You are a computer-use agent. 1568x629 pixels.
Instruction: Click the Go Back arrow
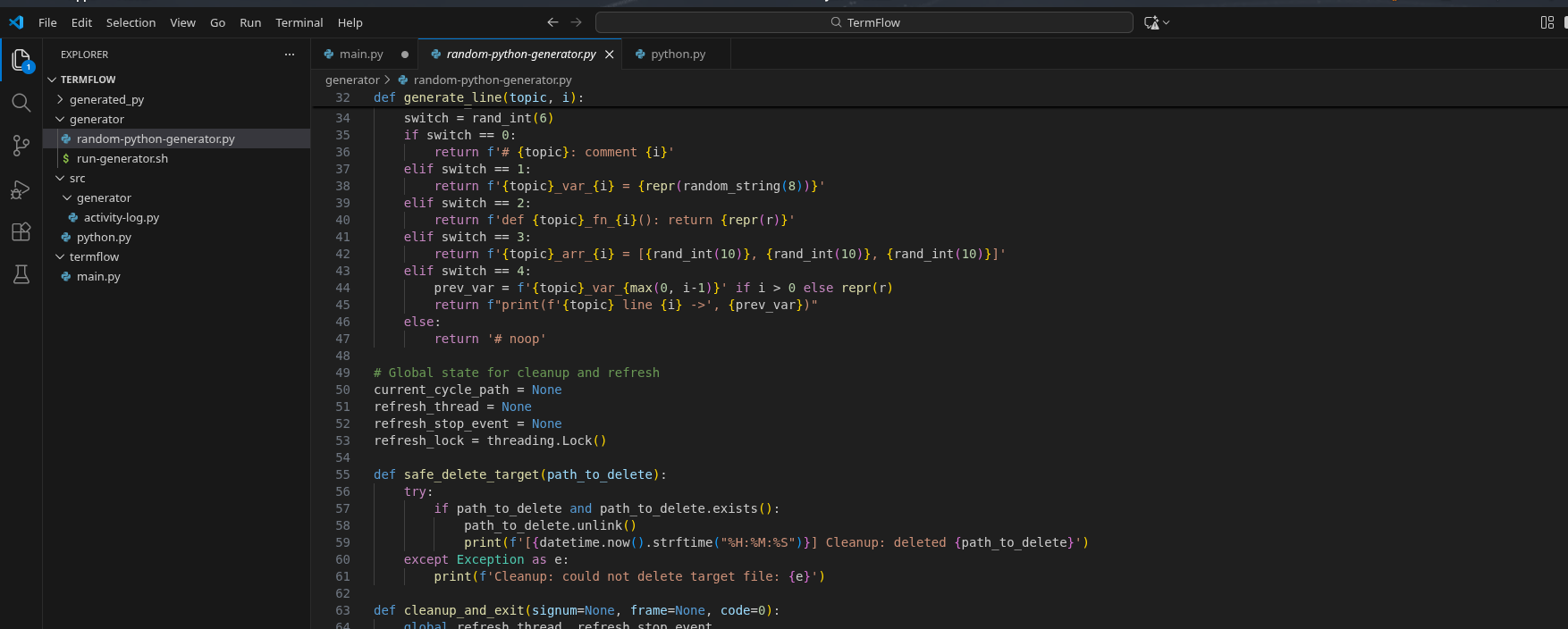click(x=552, y=22)
